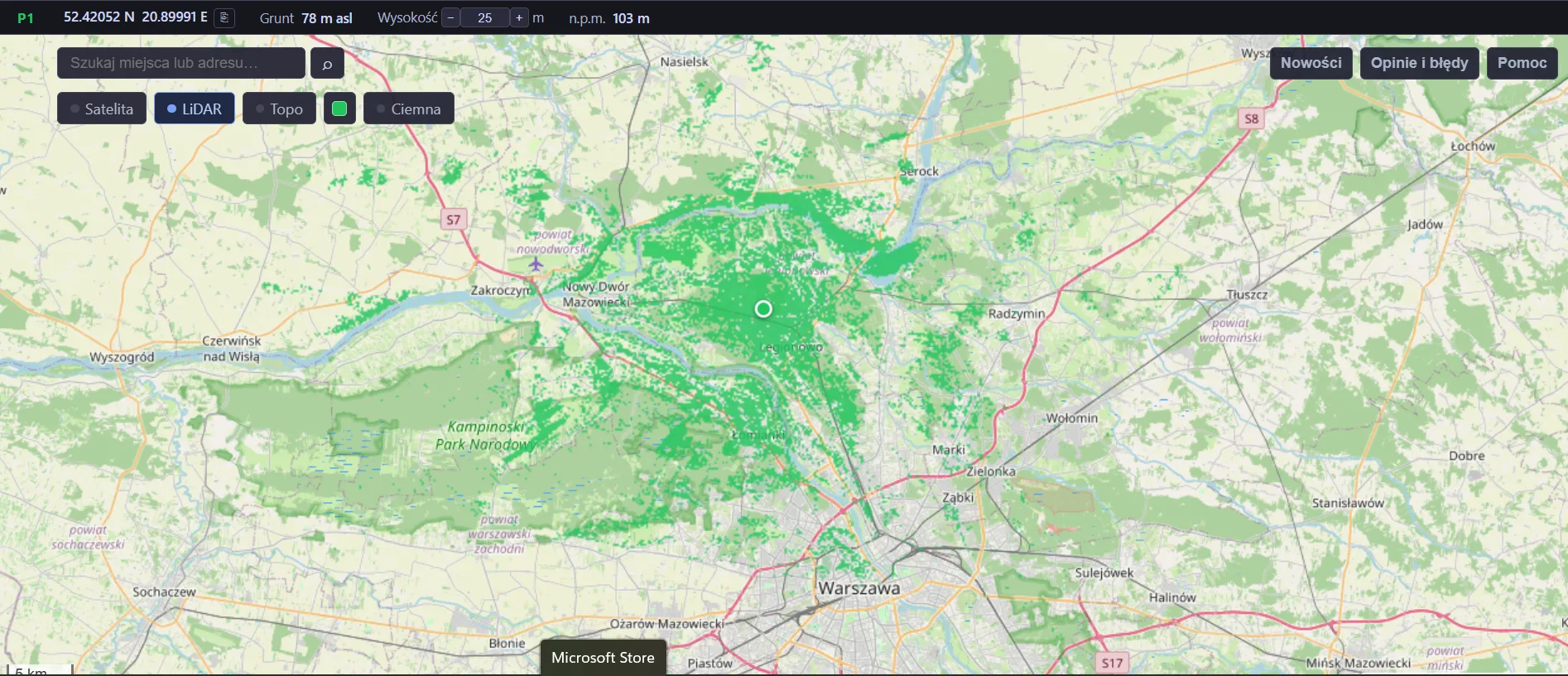This screenshot has width=1568, height=676.
Task: Switch to the Satelita map layer
Action: point(102,109)
